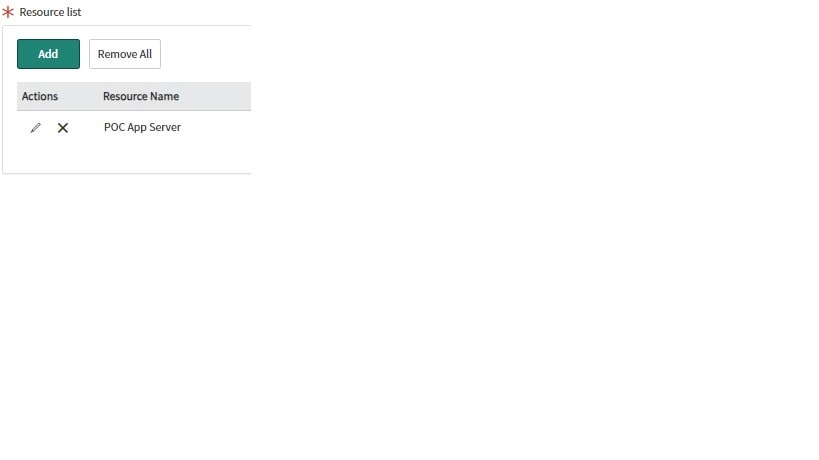Click the Remove All button

(125, 54)
